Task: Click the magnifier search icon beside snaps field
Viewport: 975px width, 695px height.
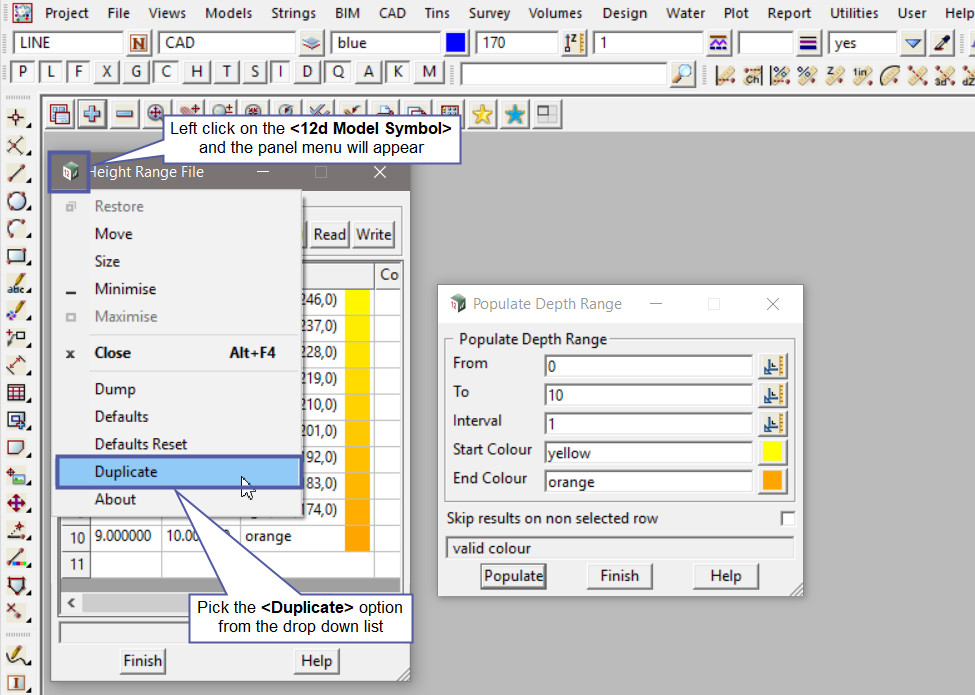Action: coord(682,73)
